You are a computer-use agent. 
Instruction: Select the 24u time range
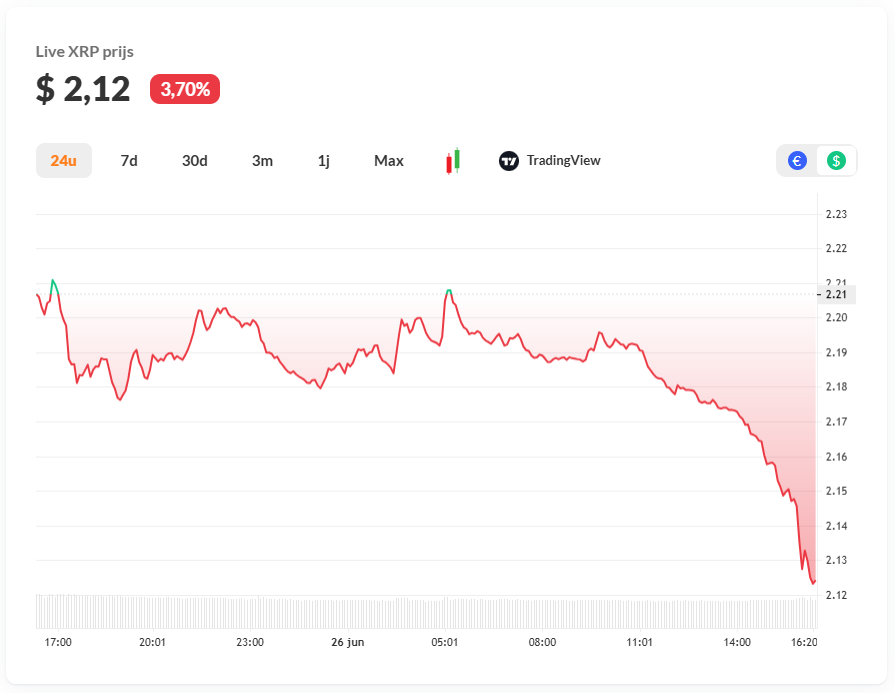point(64,160)
